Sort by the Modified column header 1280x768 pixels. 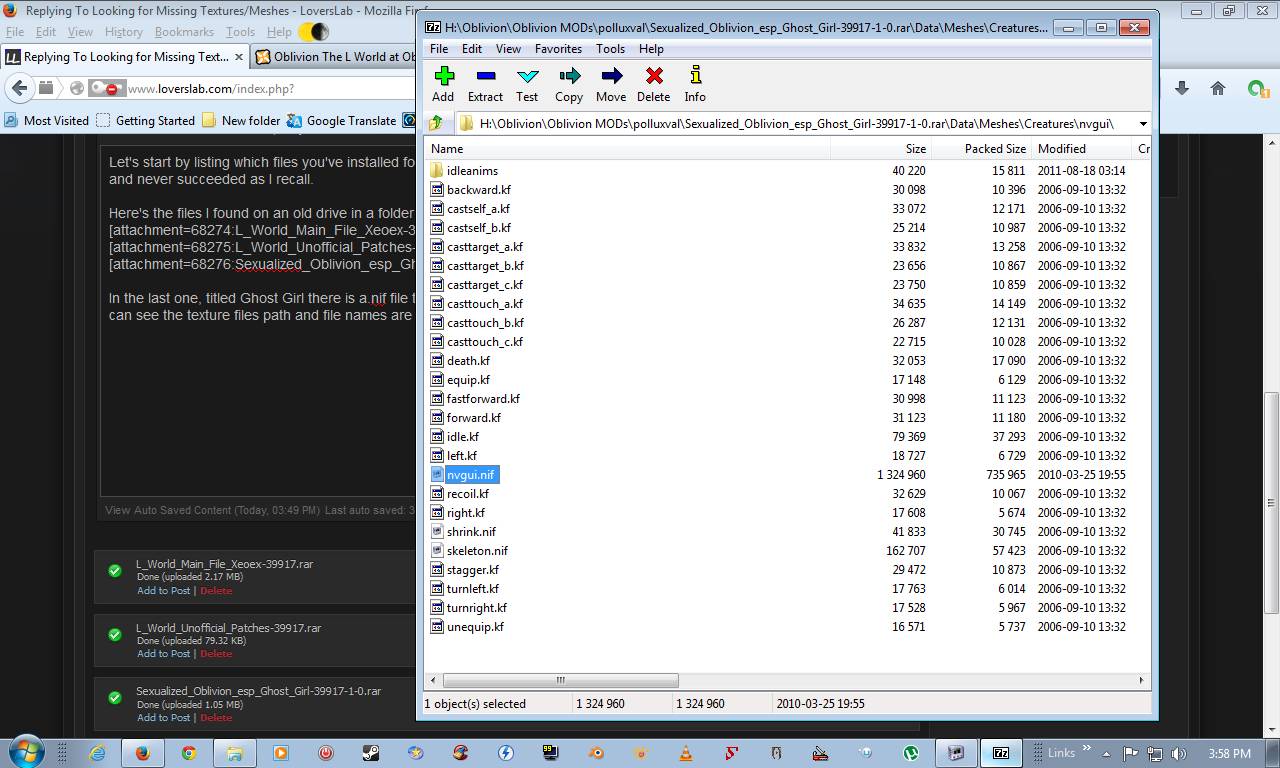[1061, 148]
